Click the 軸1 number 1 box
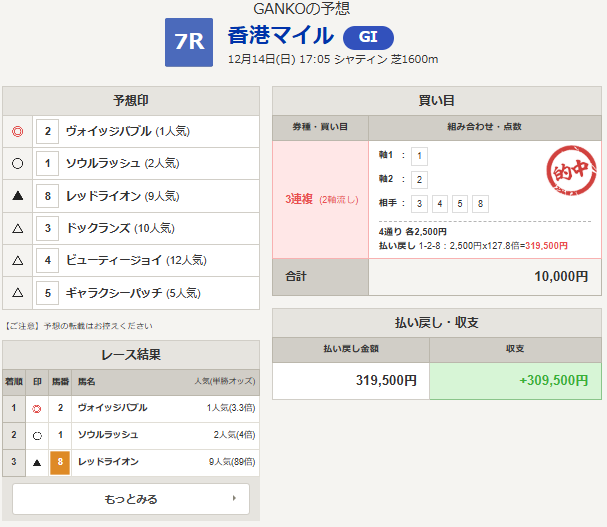Image resolution: width=607 pixels, height=527 pixels. click(x=419, y=156)
